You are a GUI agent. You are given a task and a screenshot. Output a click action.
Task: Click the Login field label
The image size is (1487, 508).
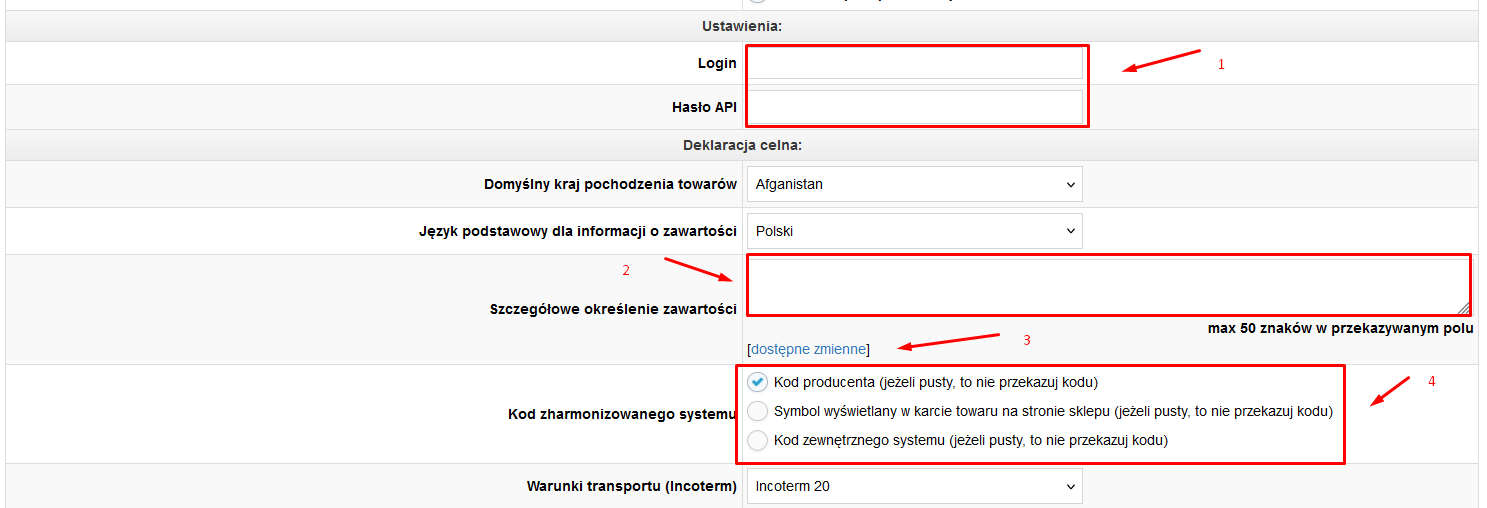click(717, 63)
